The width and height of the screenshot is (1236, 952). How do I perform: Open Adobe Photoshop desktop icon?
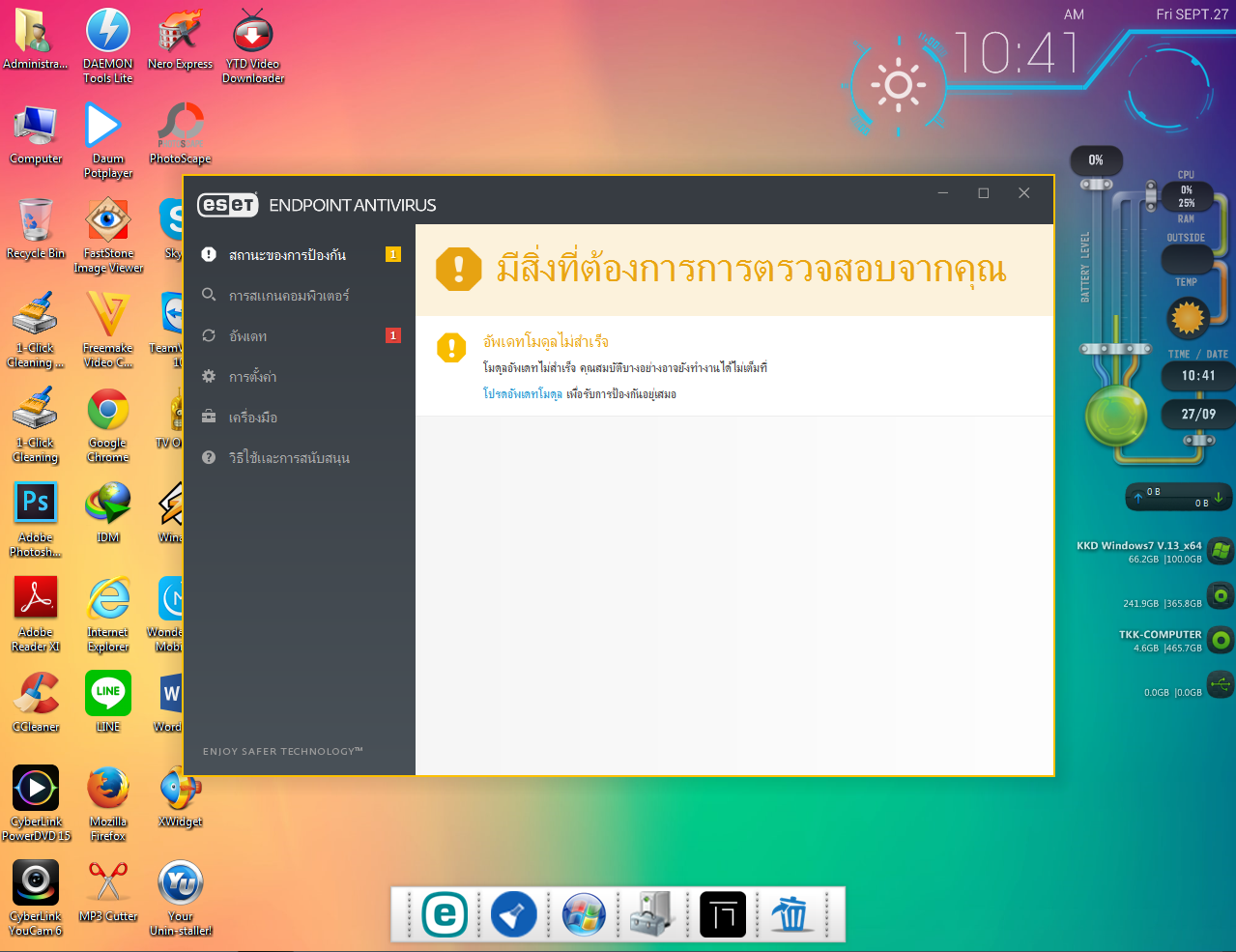click(36, 519)
